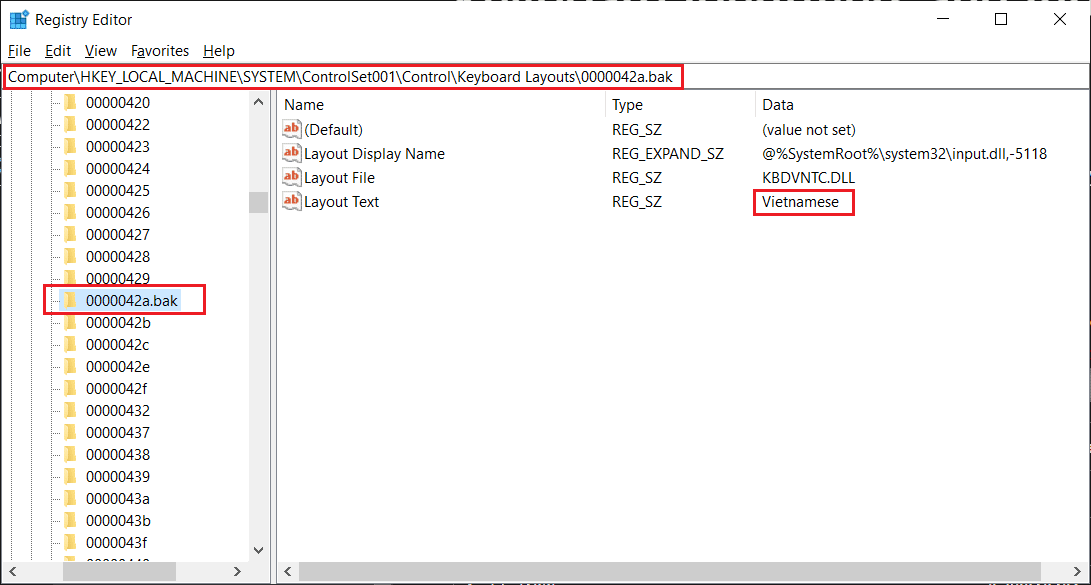Screen dimensions: 1091x585
Task: Click the Registry Editor app icon in title bar
Action: pos(18,20)
